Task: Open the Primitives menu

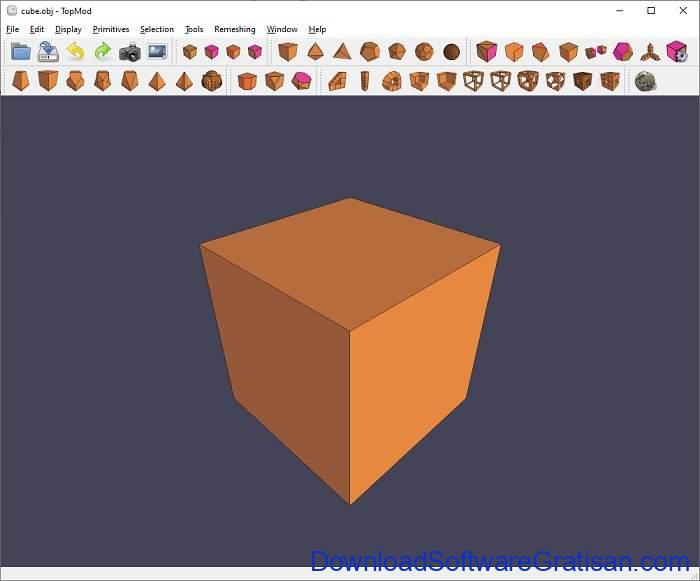Action: click(x=111, y=29)
